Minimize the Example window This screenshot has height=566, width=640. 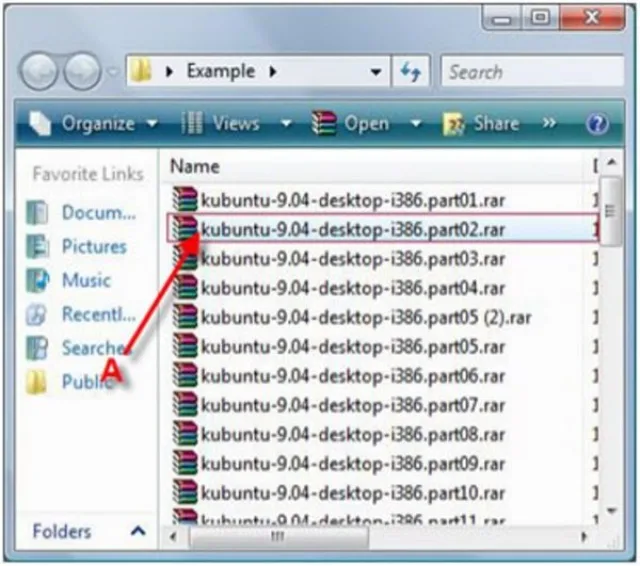pyautogui.click(x=502, y=18)
